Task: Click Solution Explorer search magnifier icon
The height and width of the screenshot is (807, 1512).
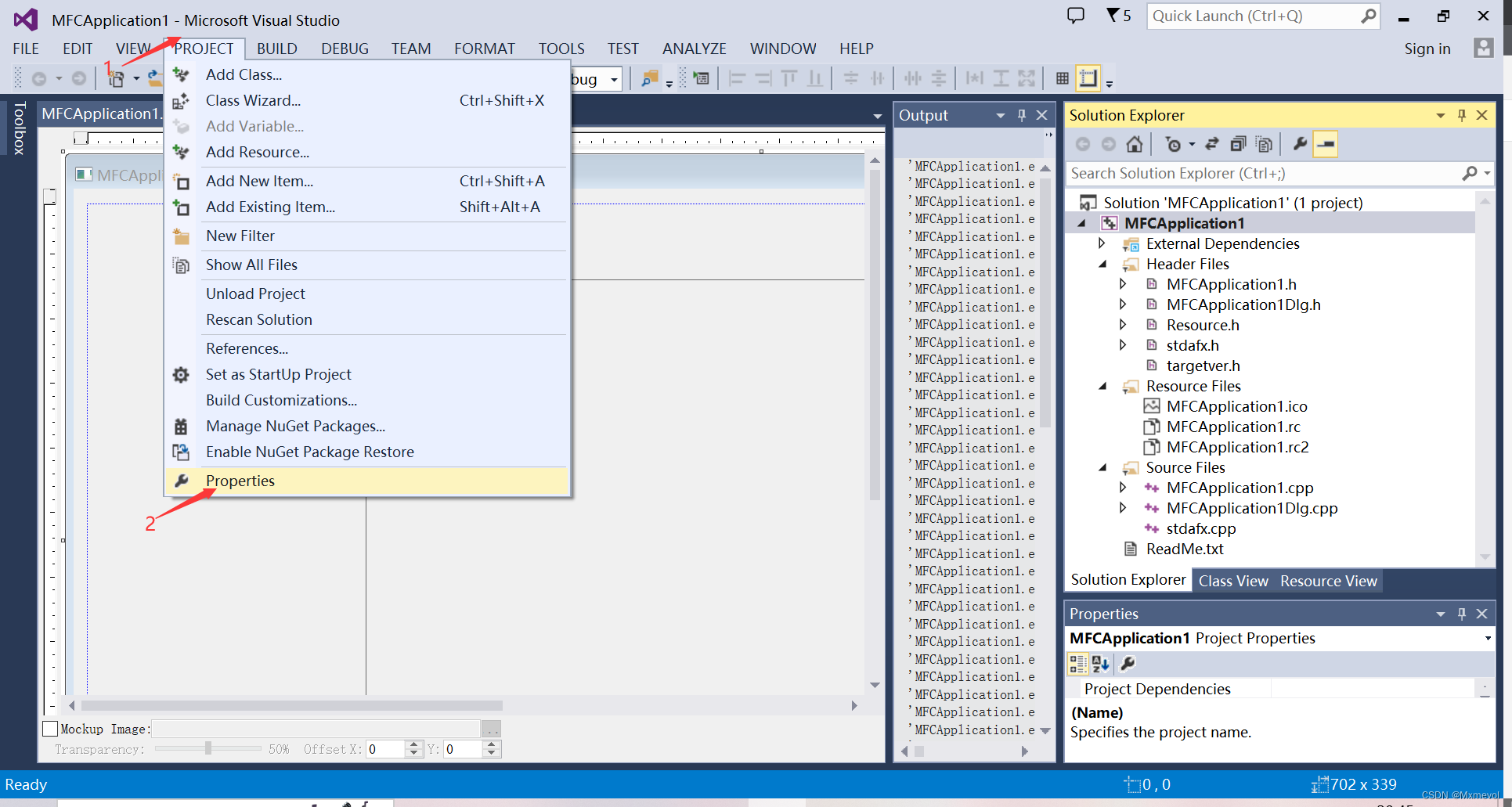Action: pos(1470,173)
